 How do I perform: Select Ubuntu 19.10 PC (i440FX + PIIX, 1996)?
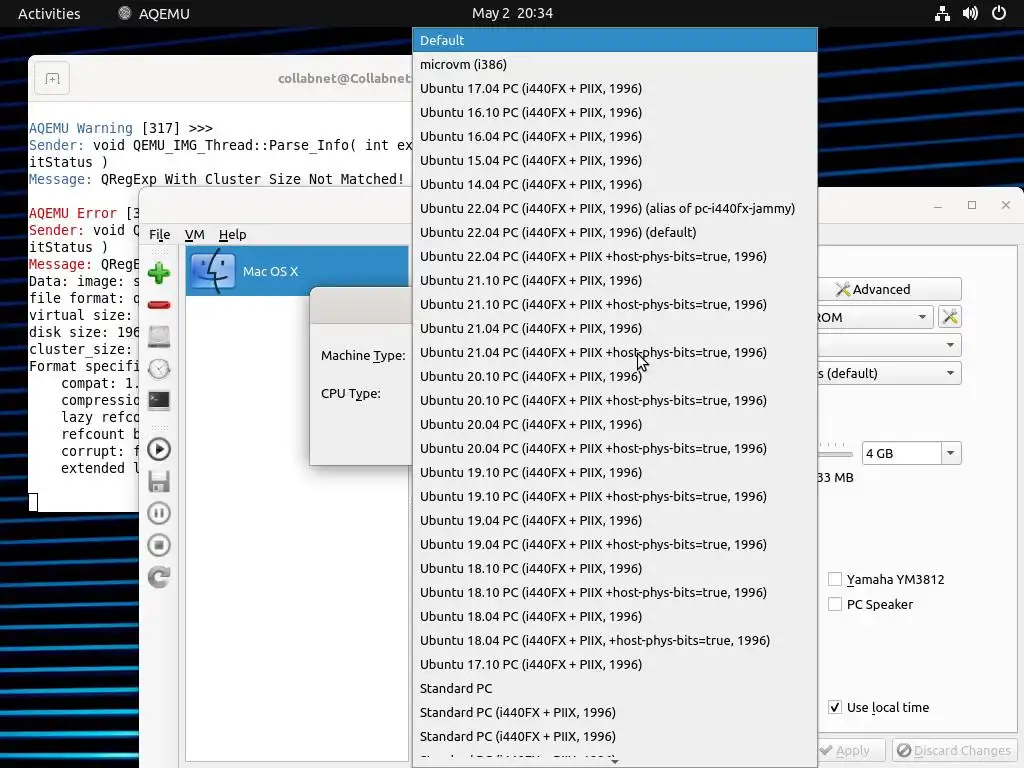point(615,472)
